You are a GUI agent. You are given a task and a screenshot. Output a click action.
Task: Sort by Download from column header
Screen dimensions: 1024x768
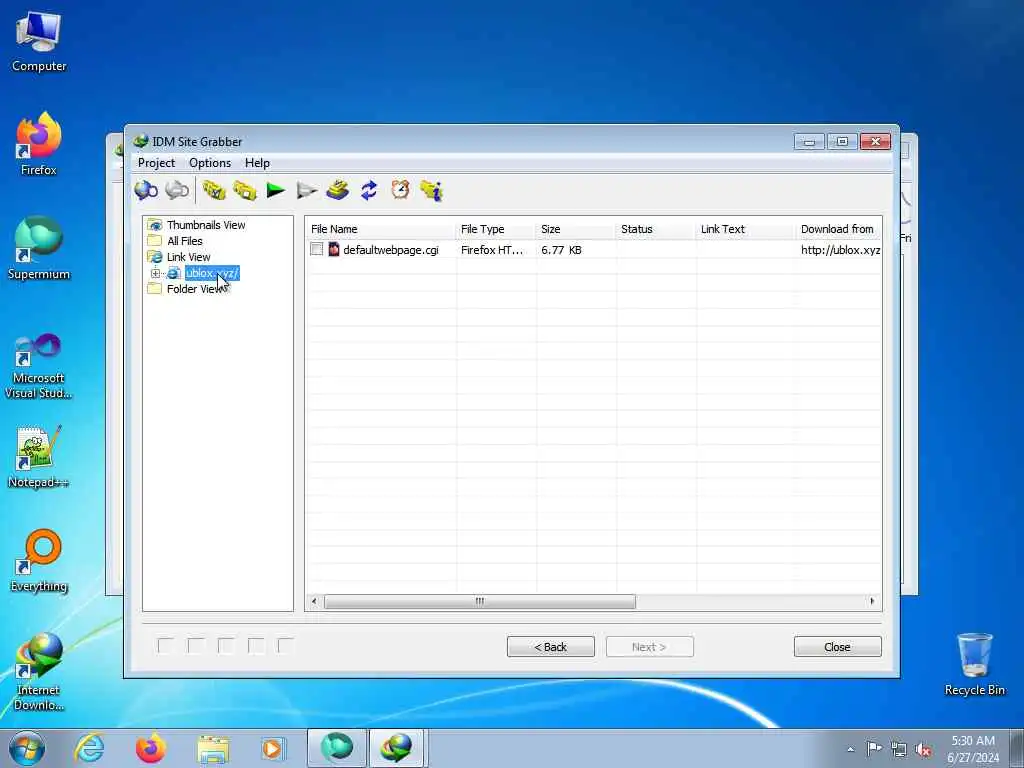coord(839,229)
